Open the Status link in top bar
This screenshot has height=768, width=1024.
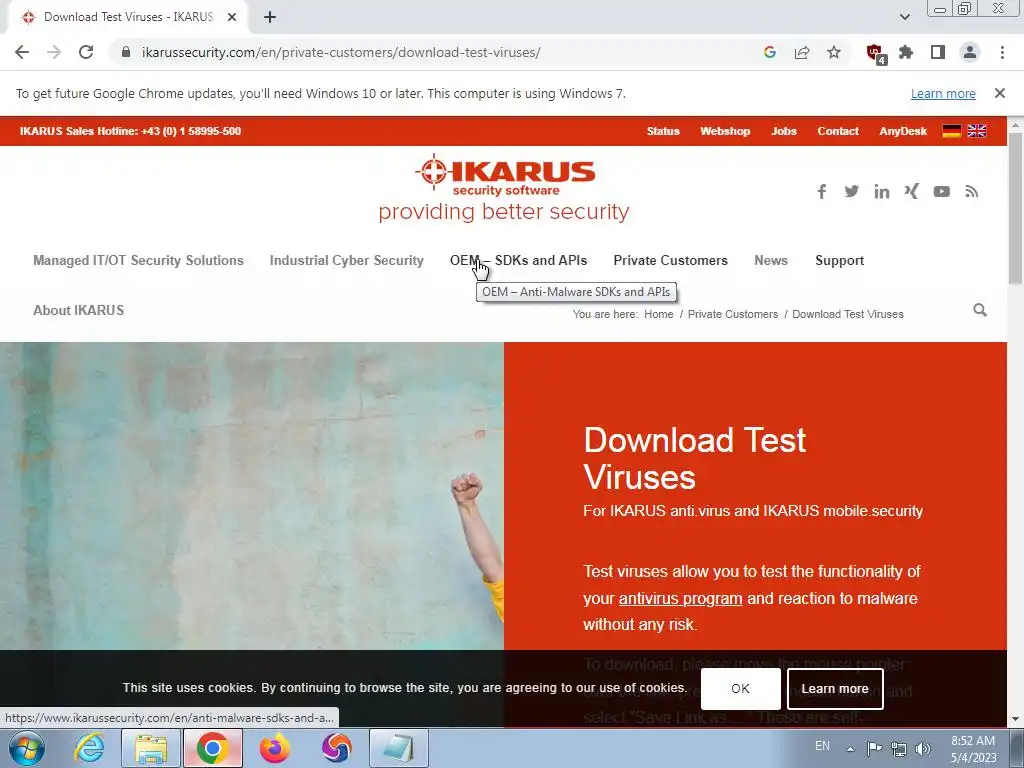pyautogui.click(x=663, y=131)
